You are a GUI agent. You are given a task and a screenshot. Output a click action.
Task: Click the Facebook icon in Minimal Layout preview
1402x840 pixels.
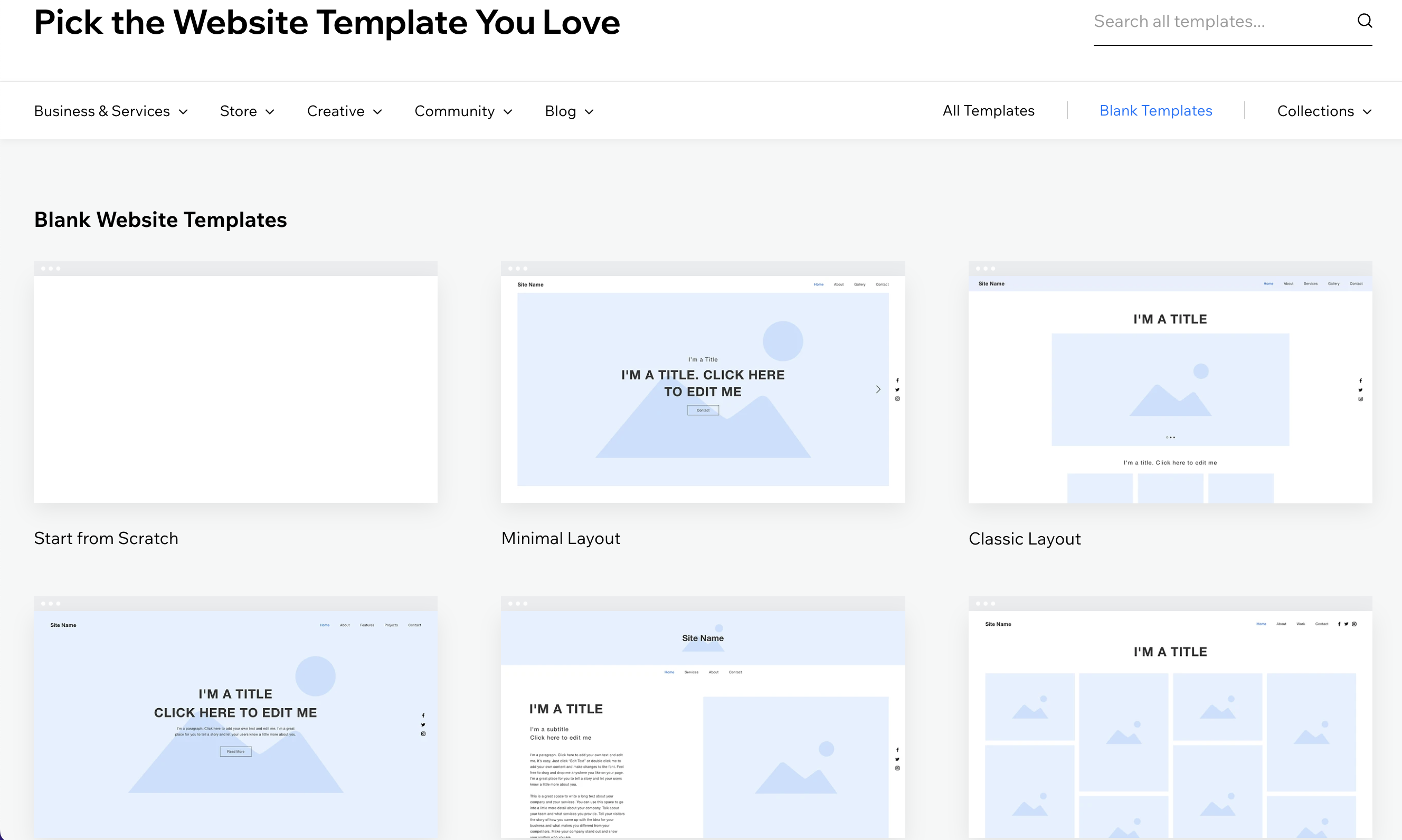coord(897,380)
